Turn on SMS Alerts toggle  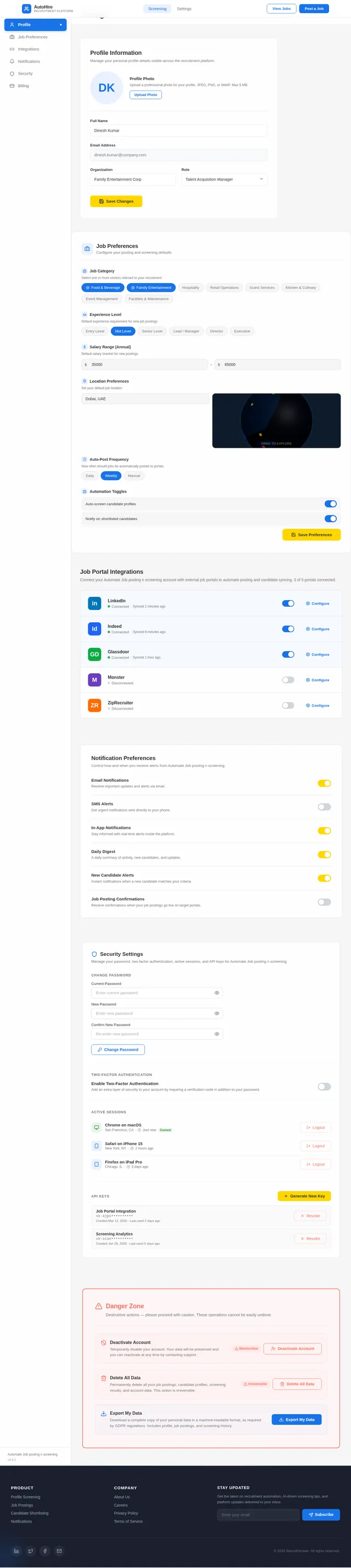pos(324,807)
